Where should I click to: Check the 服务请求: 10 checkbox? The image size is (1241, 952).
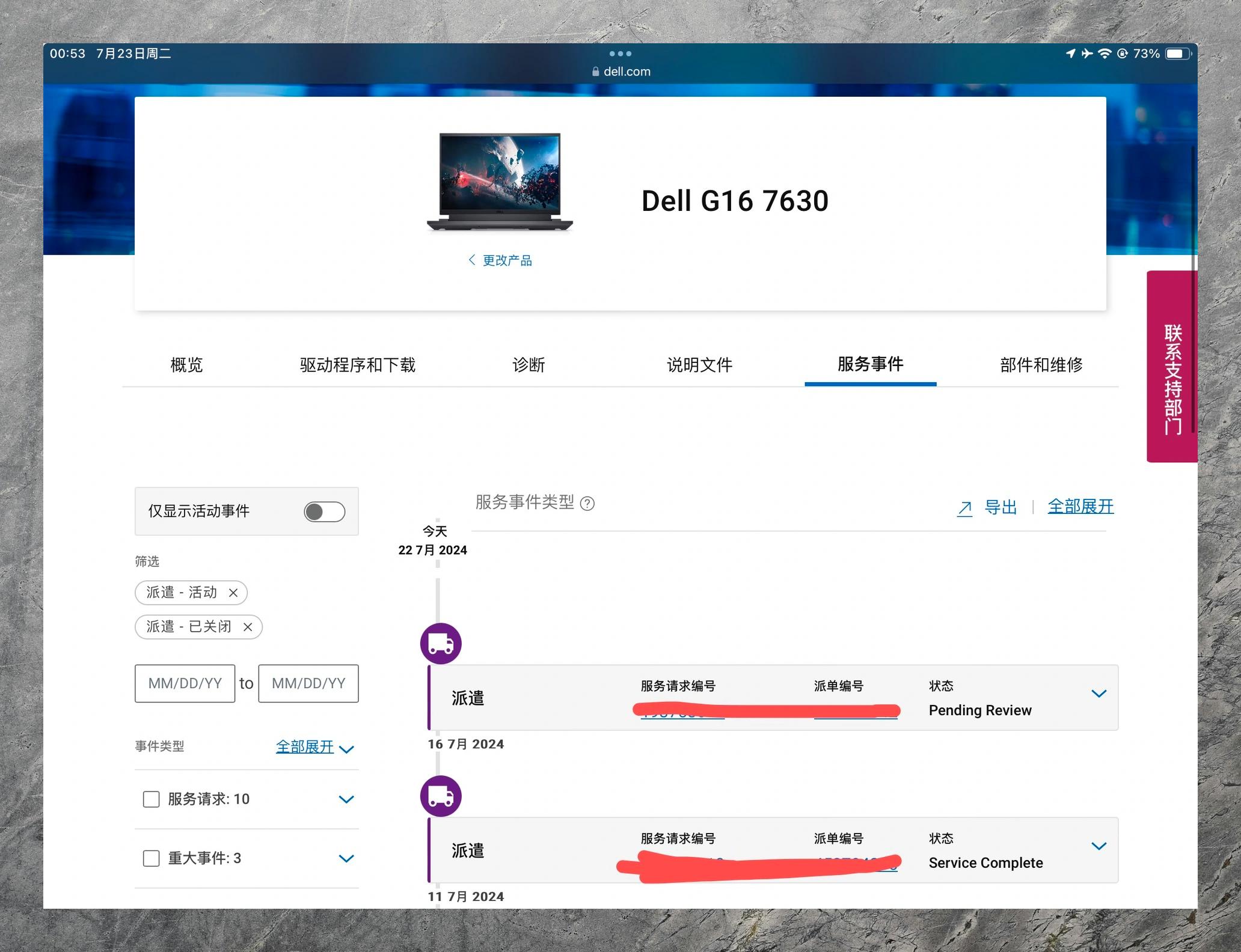coord(151,799)
